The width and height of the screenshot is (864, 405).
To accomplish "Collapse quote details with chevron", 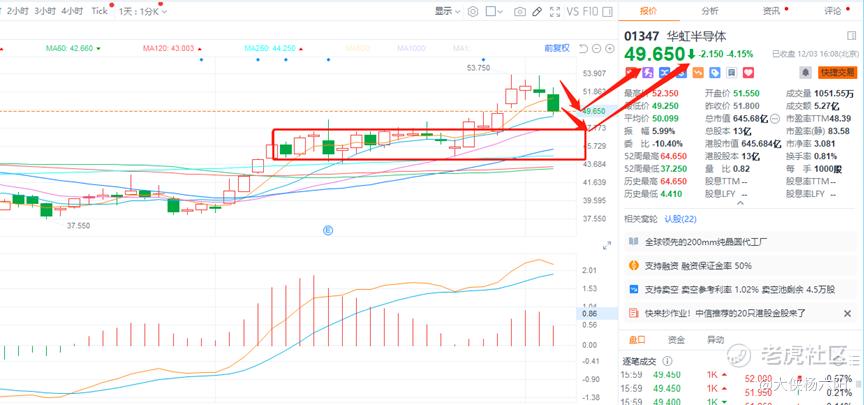I will click(x=740, y=203).
